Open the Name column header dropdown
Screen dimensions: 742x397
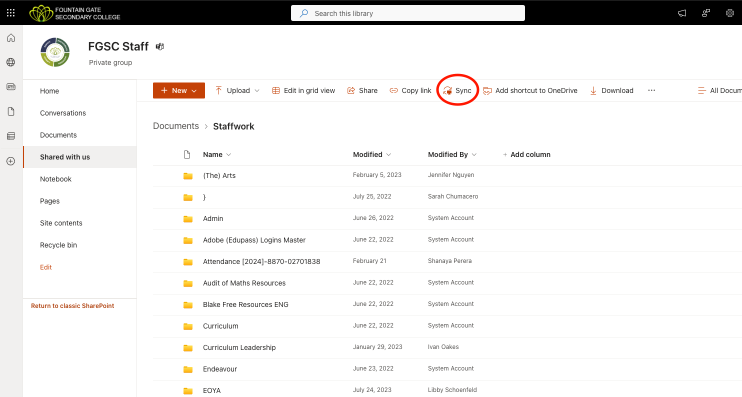tap(229, 155)
